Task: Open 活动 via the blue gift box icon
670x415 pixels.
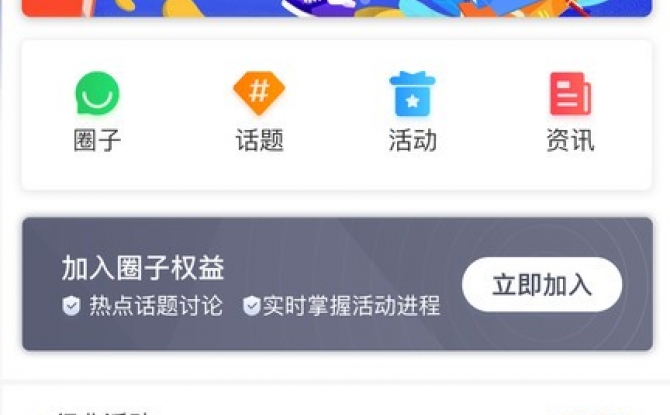Action: (x=412, y=94)
